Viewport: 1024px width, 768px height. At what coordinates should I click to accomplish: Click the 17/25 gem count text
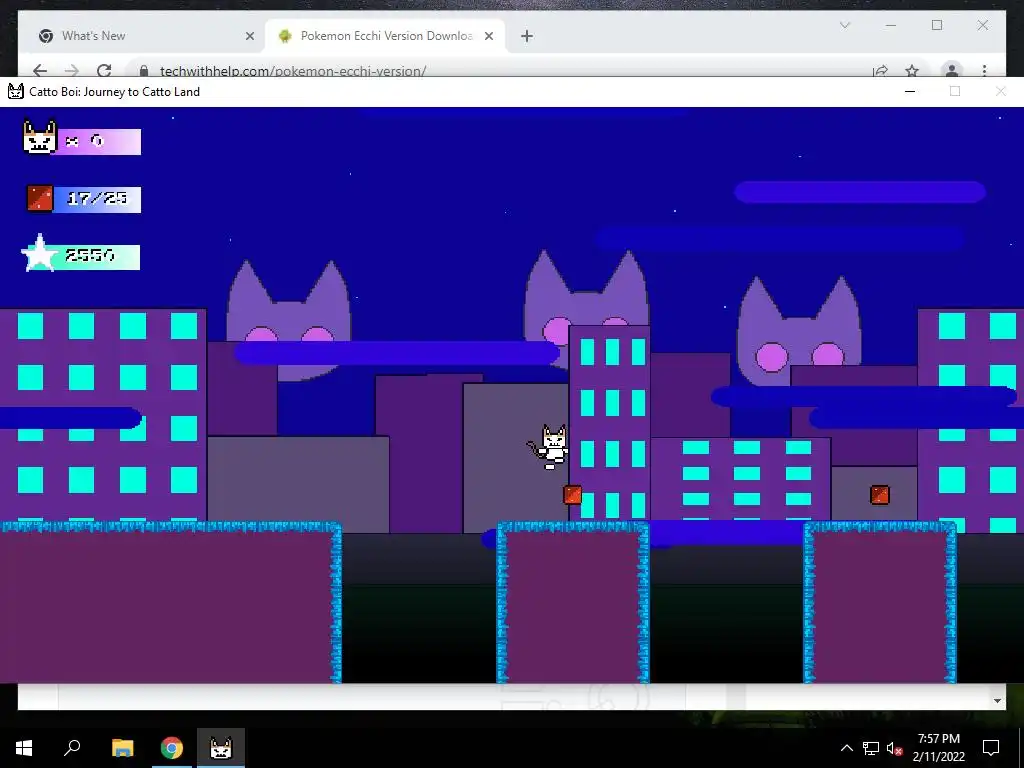[97, 198]
